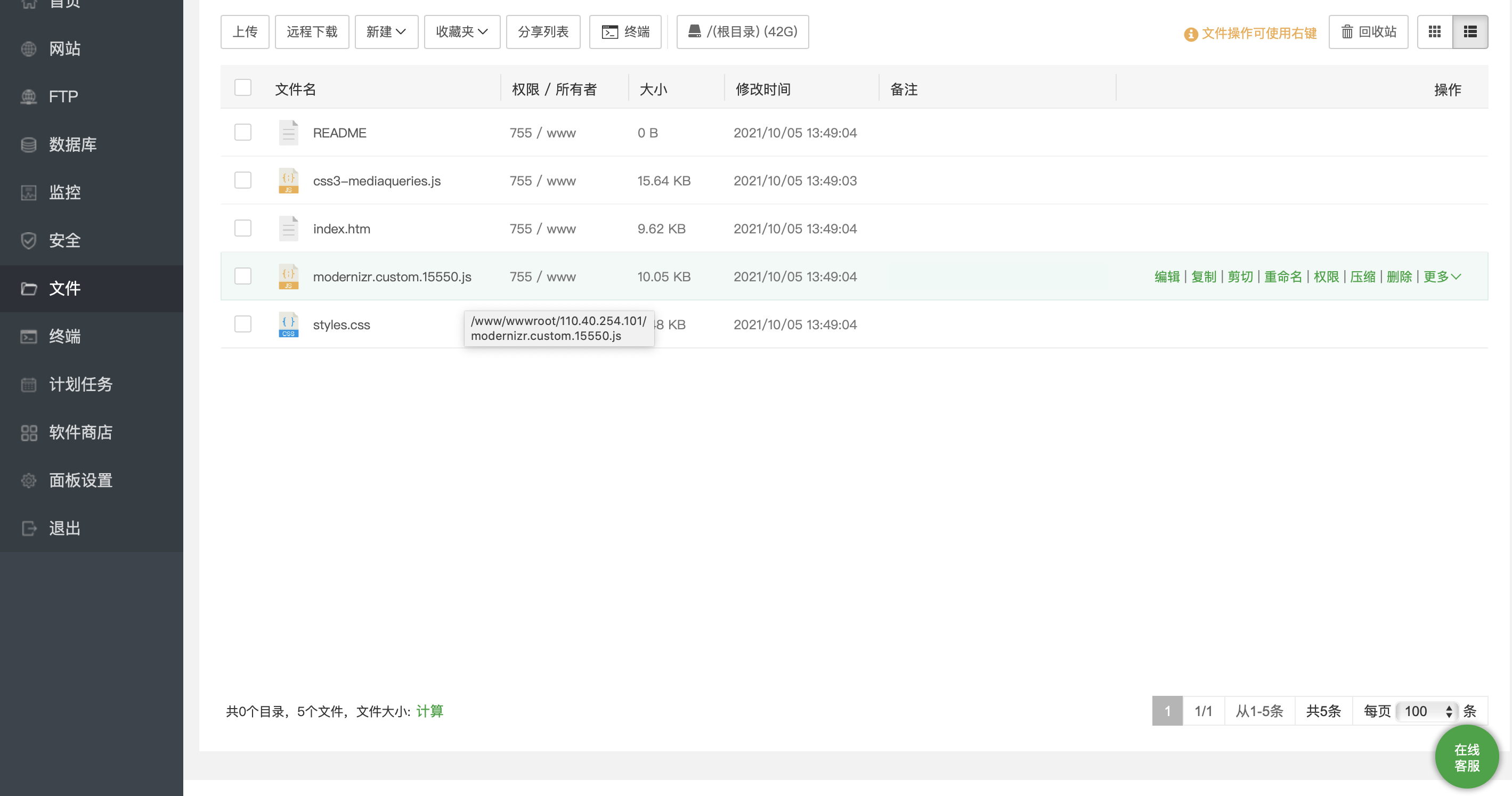Switch to list view icon
This screenshot has width=1512, height=796.
coord(1470,31)
